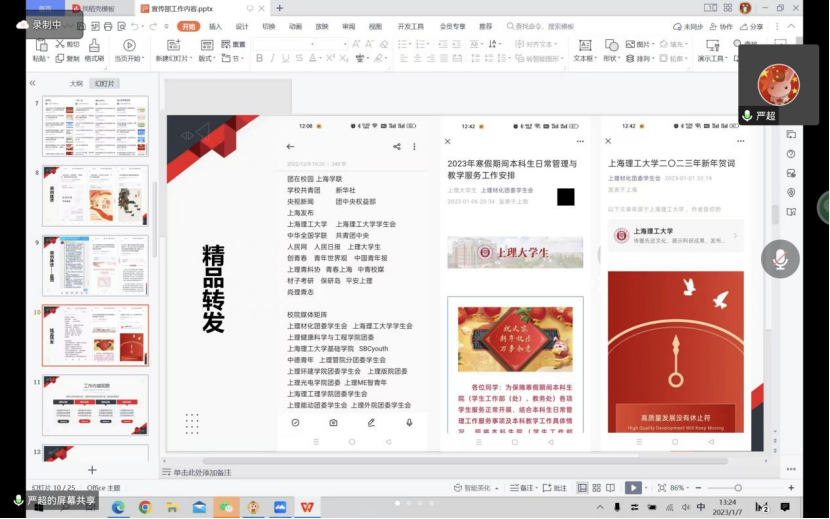Click the Notes (备注) status bar button
The height and width of the screenshot is (519, 830).
[x=524, y=488]
